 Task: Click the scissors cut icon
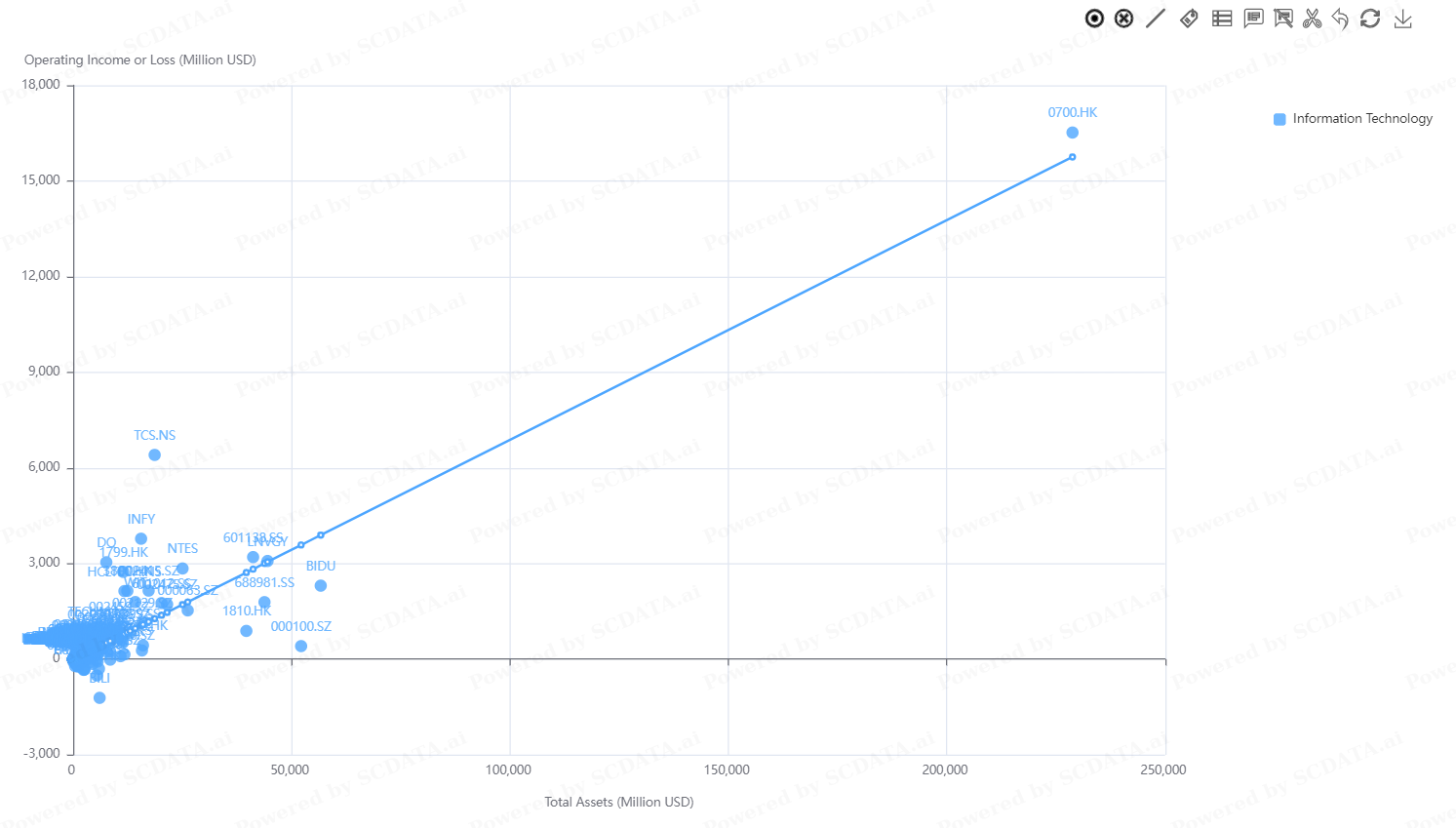click(x=1313, y=19)
